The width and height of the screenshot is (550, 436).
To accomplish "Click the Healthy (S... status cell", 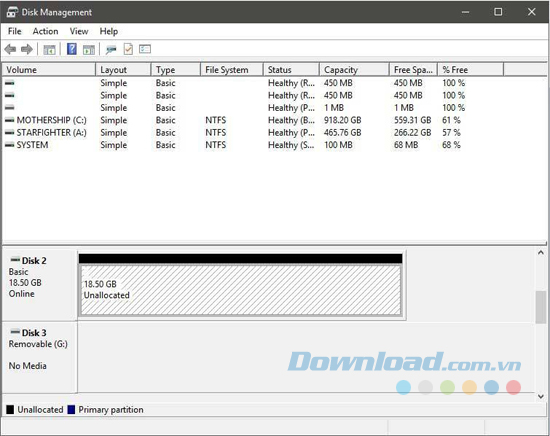I will tap(291, 145).
